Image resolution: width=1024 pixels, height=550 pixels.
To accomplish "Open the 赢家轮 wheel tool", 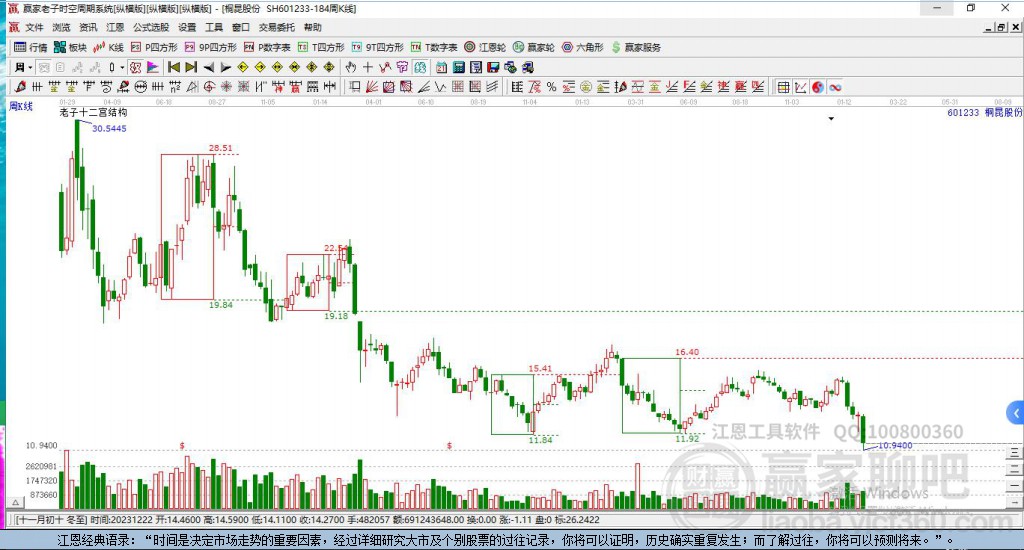I will coord(534,47).
